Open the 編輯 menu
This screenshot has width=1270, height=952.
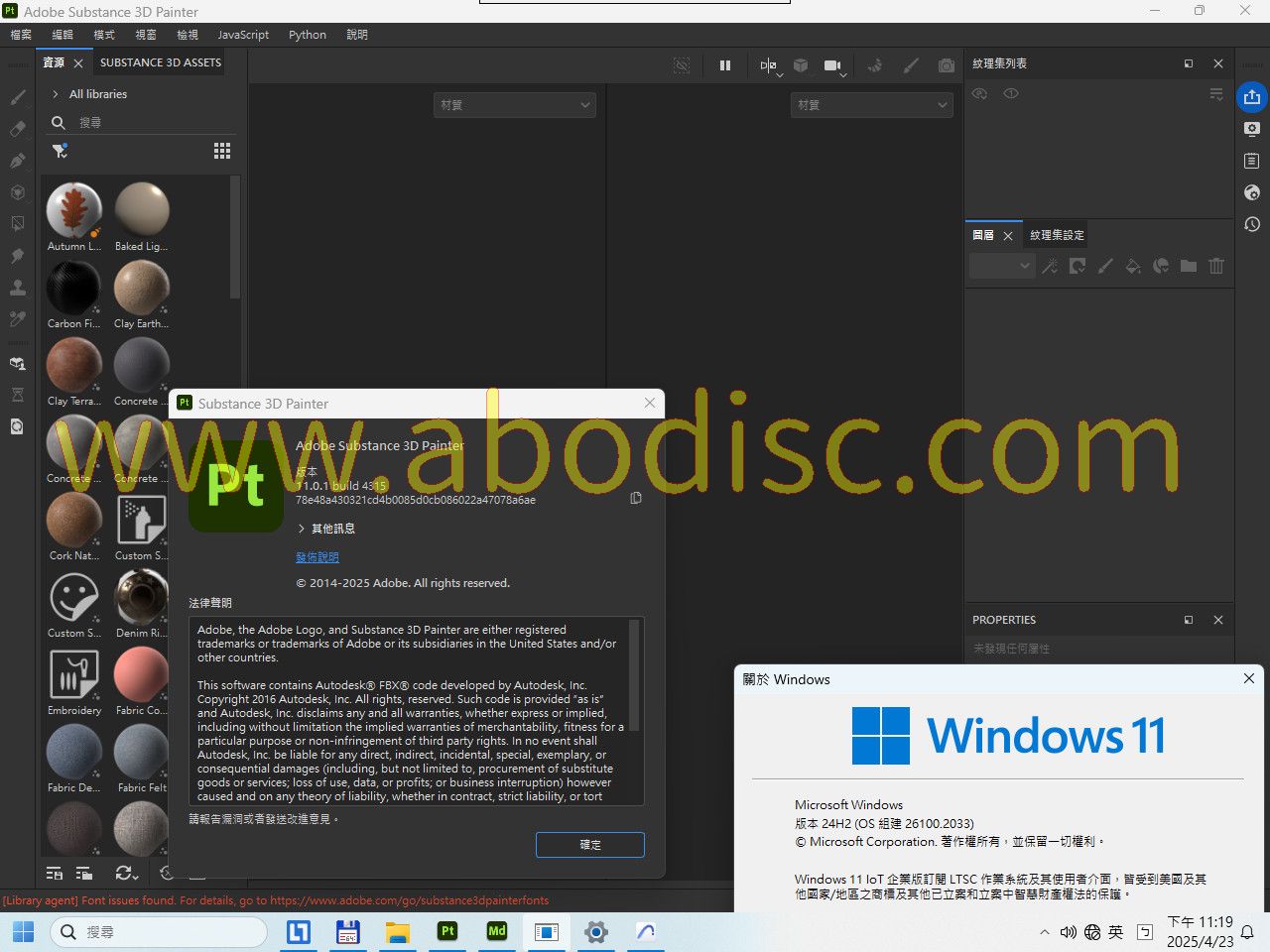coord(63,35)
